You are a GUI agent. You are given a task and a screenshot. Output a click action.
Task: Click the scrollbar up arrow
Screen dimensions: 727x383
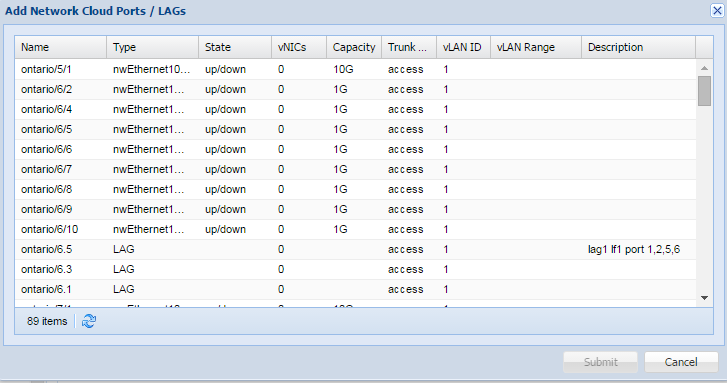pos(704,68)
